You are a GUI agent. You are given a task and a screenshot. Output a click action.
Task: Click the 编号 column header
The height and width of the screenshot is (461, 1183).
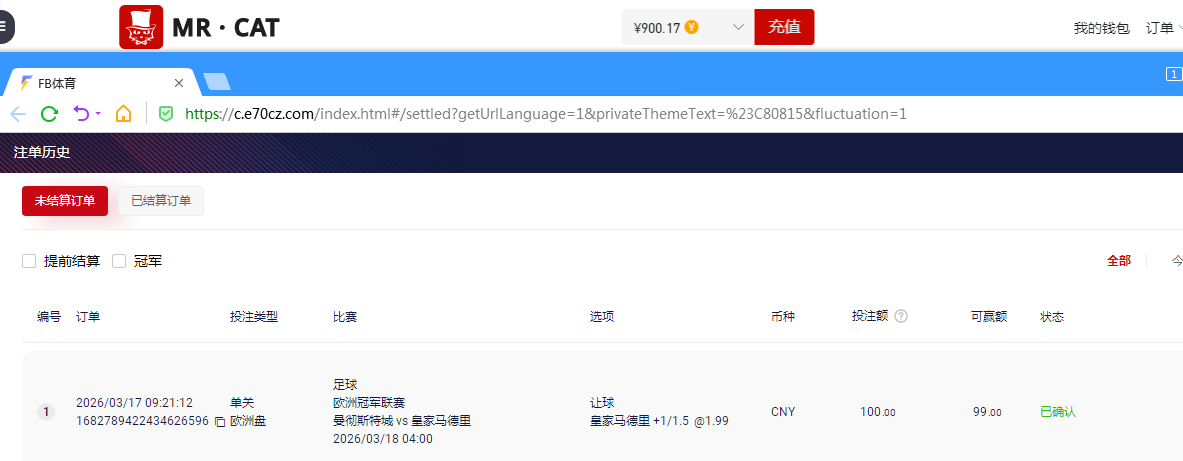(x=49, y=317)
